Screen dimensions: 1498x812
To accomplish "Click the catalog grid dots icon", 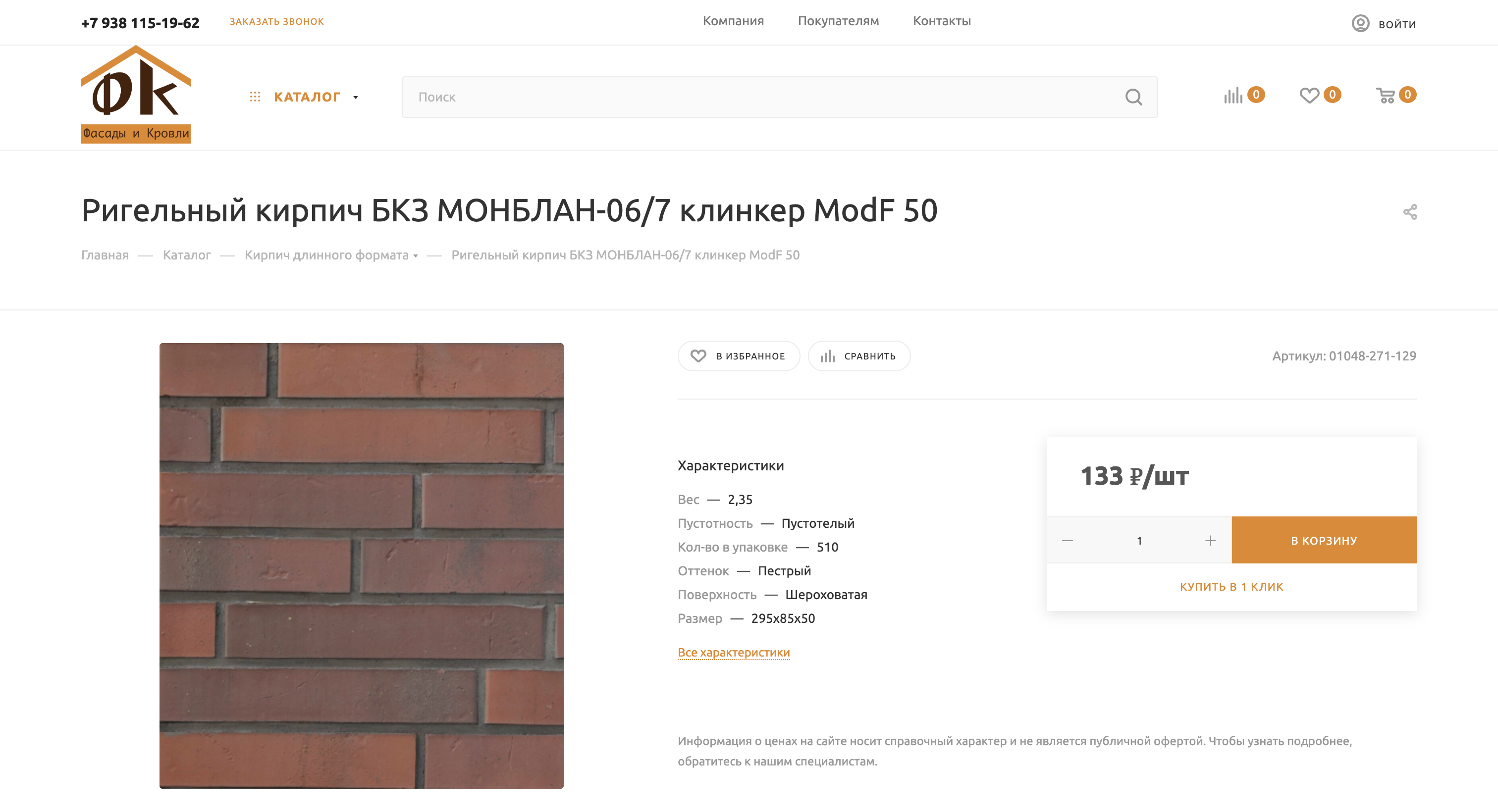I will click(255, 97).
